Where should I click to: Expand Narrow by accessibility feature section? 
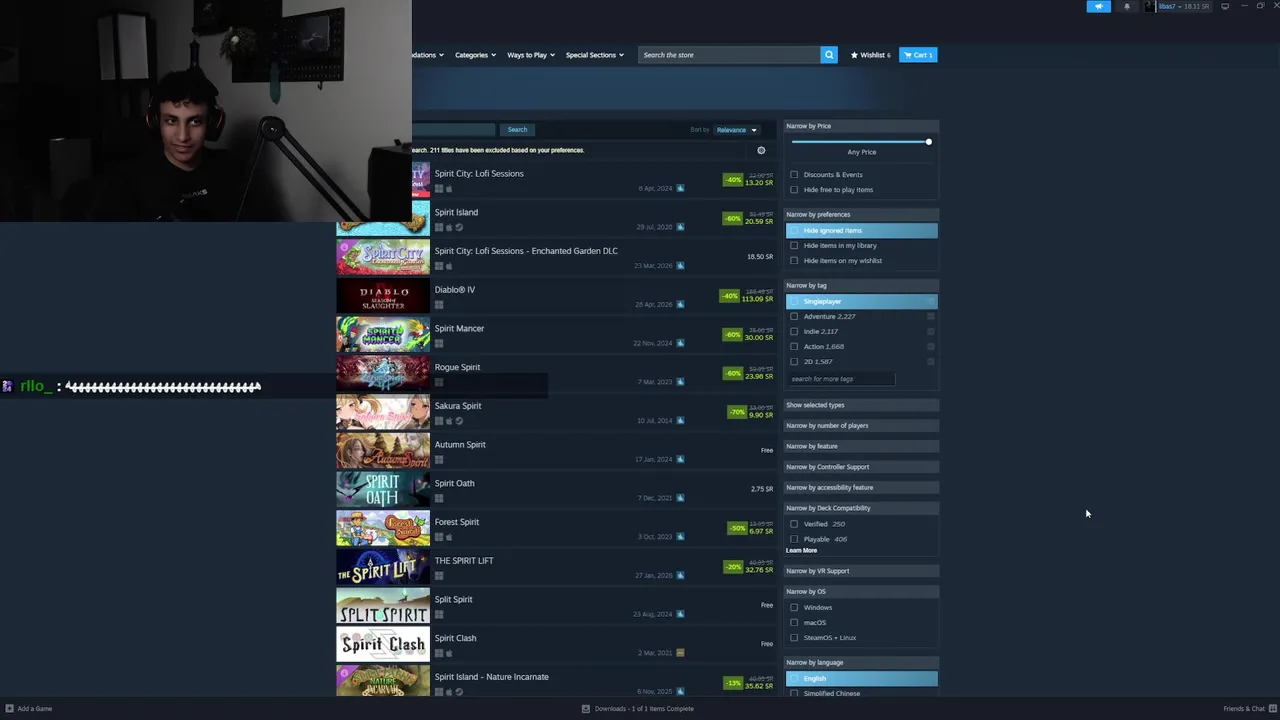point(861,488)
